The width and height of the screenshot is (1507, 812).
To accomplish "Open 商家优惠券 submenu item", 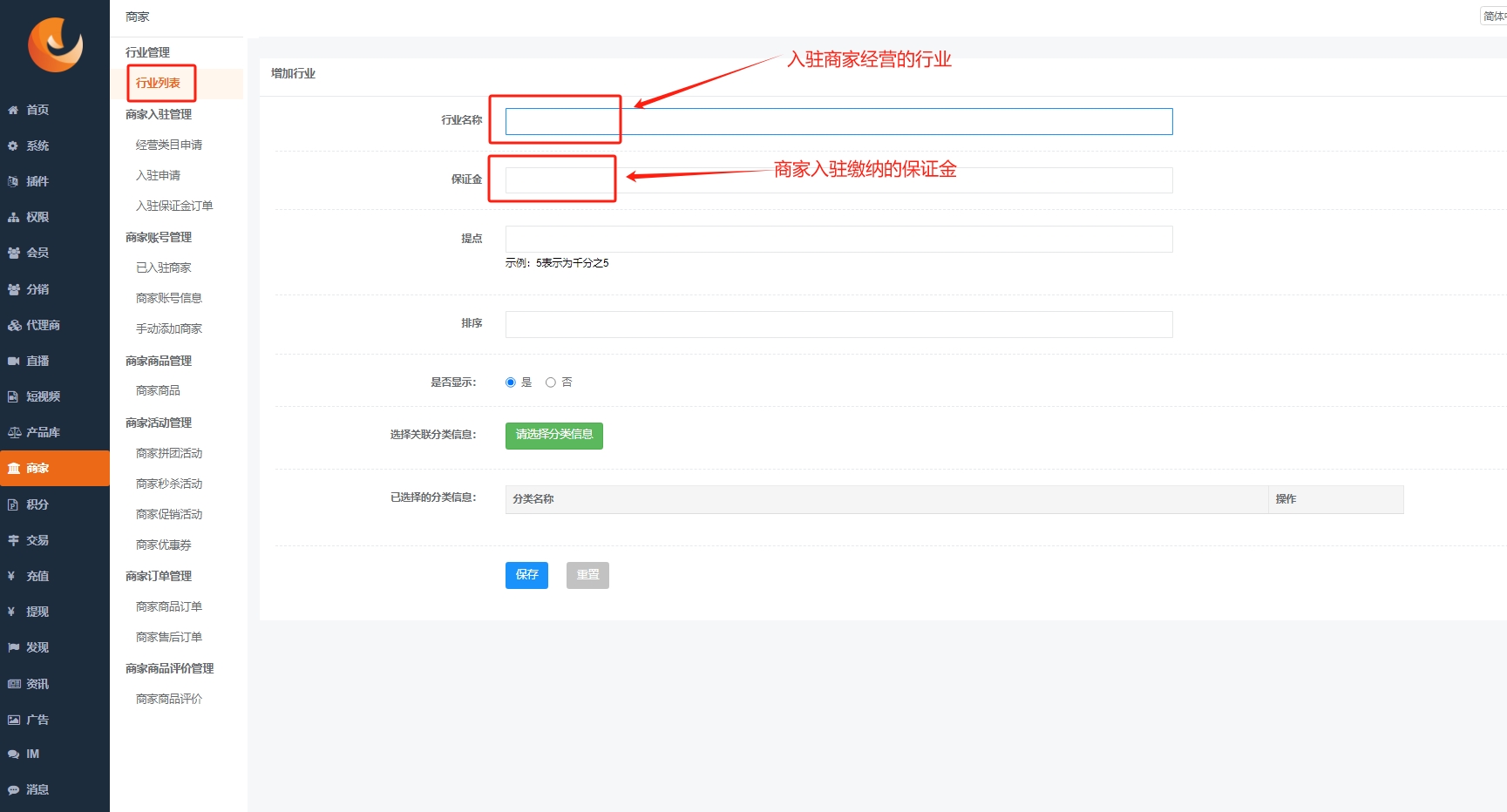I will (x=163, y=545).
